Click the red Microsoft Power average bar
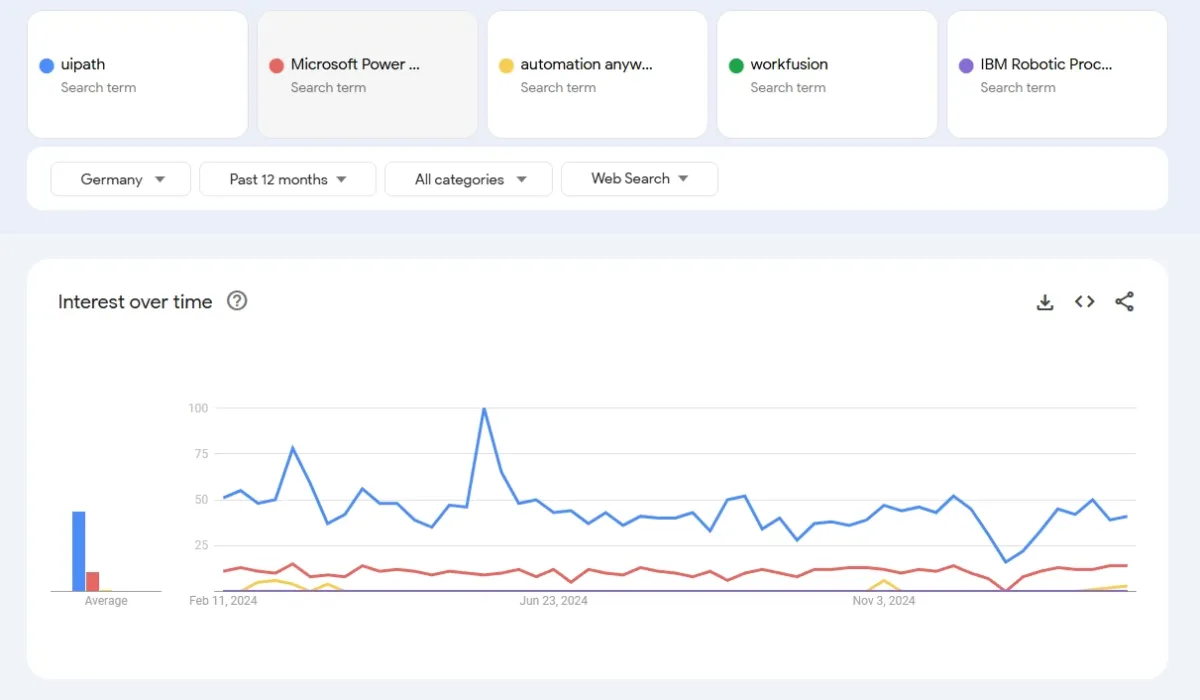 93,581
